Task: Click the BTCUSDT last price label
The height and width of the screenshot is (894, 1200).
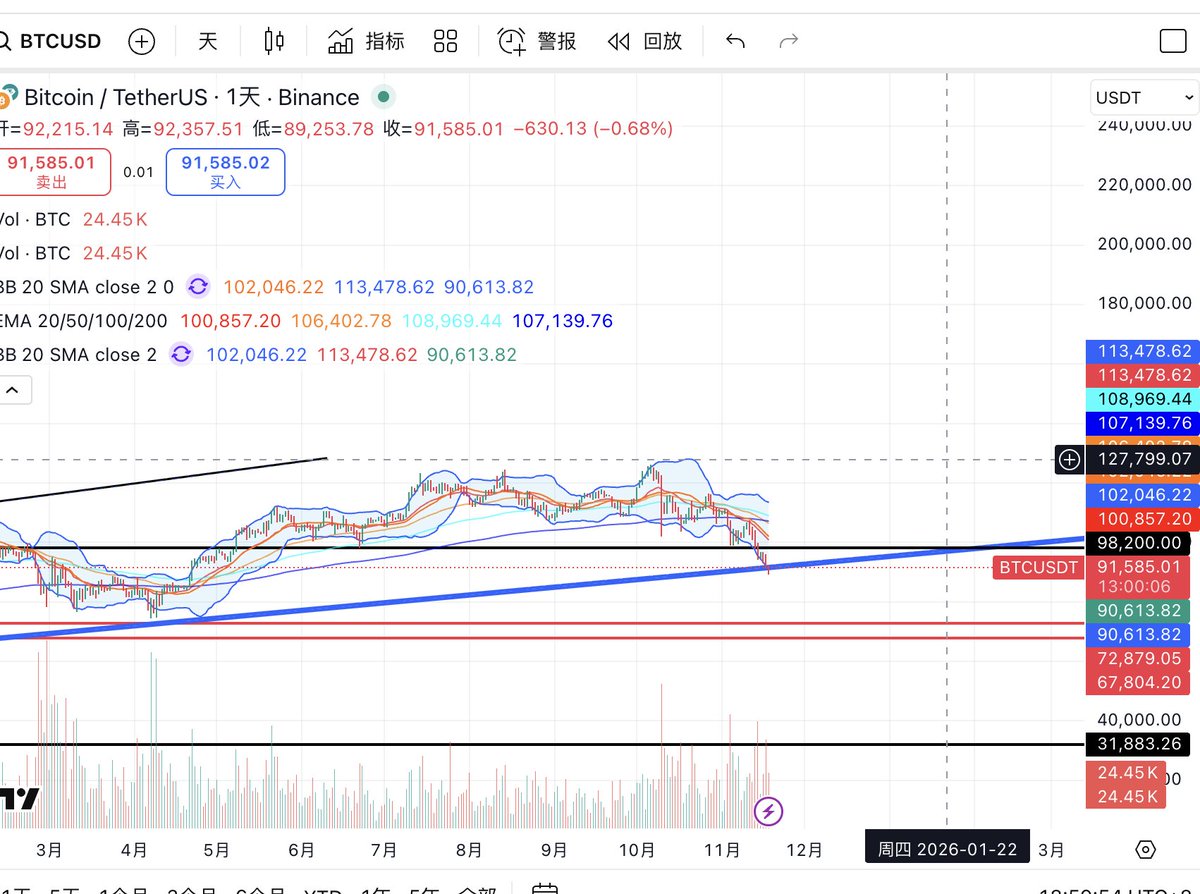Action: click(x=1038, y=567)
